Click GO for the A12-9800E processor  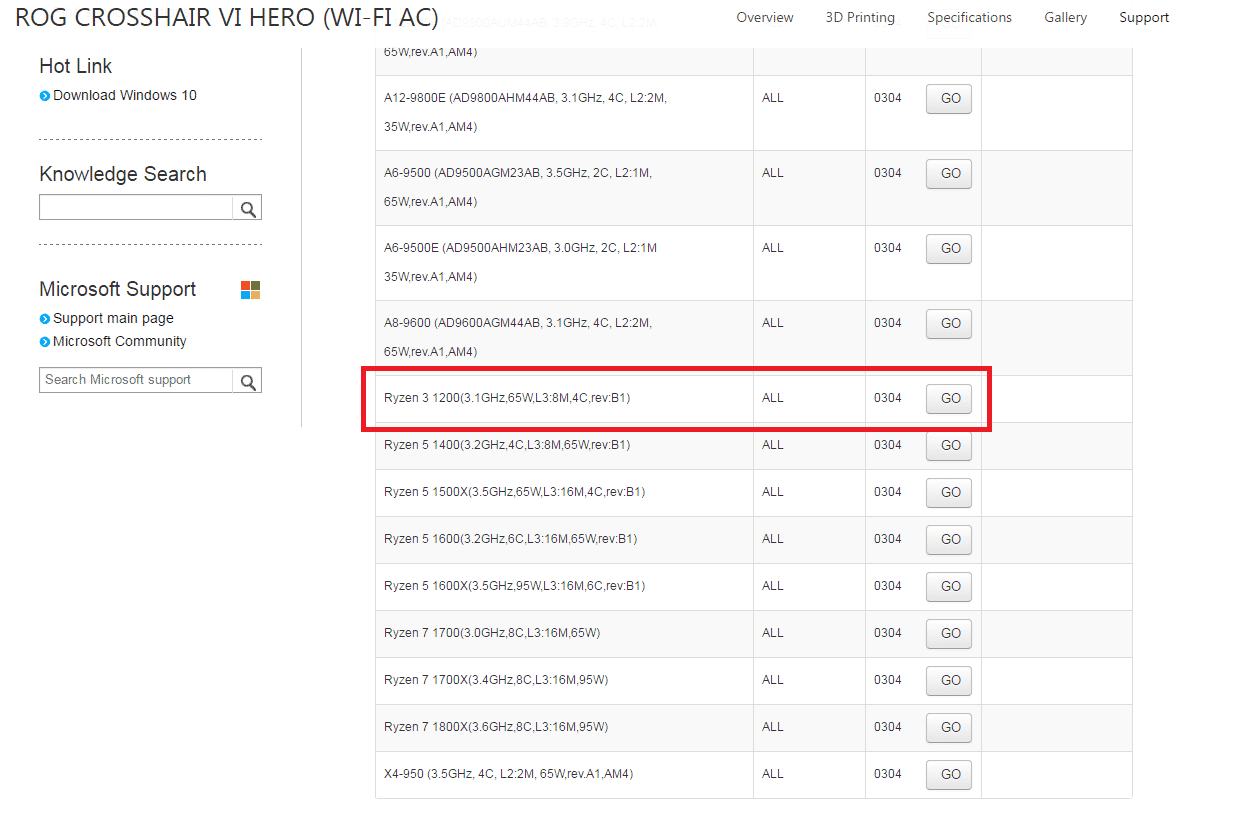pos(949,99)
